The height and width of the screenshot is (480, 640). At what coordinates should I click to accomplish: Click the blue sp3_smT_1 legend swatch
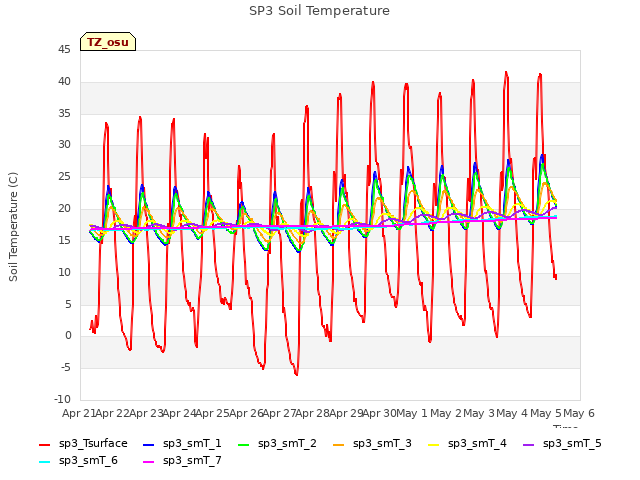click(149, 444)
